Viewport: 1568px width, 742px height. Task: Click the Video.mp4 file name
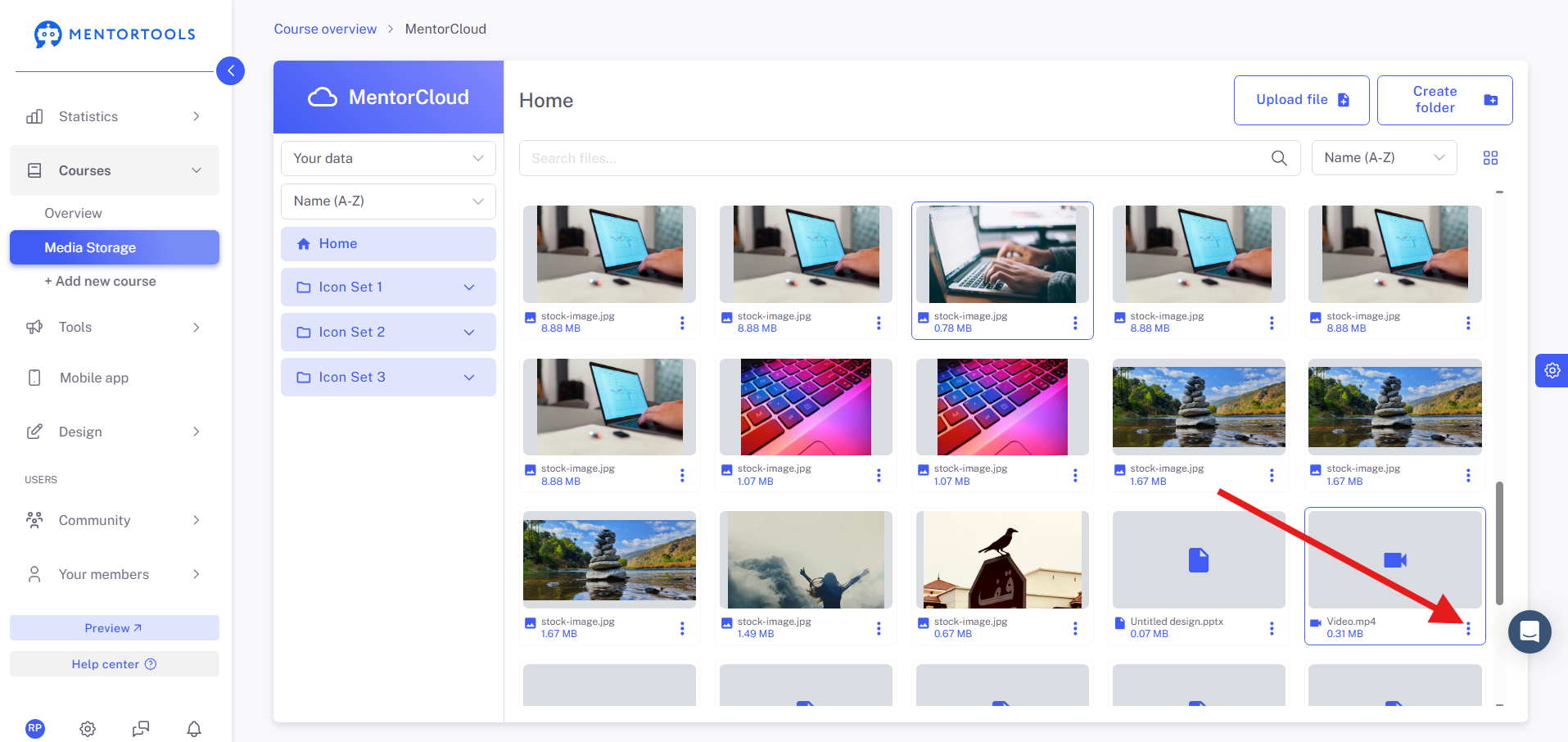pyautogui.click(x=1351, y=622)
